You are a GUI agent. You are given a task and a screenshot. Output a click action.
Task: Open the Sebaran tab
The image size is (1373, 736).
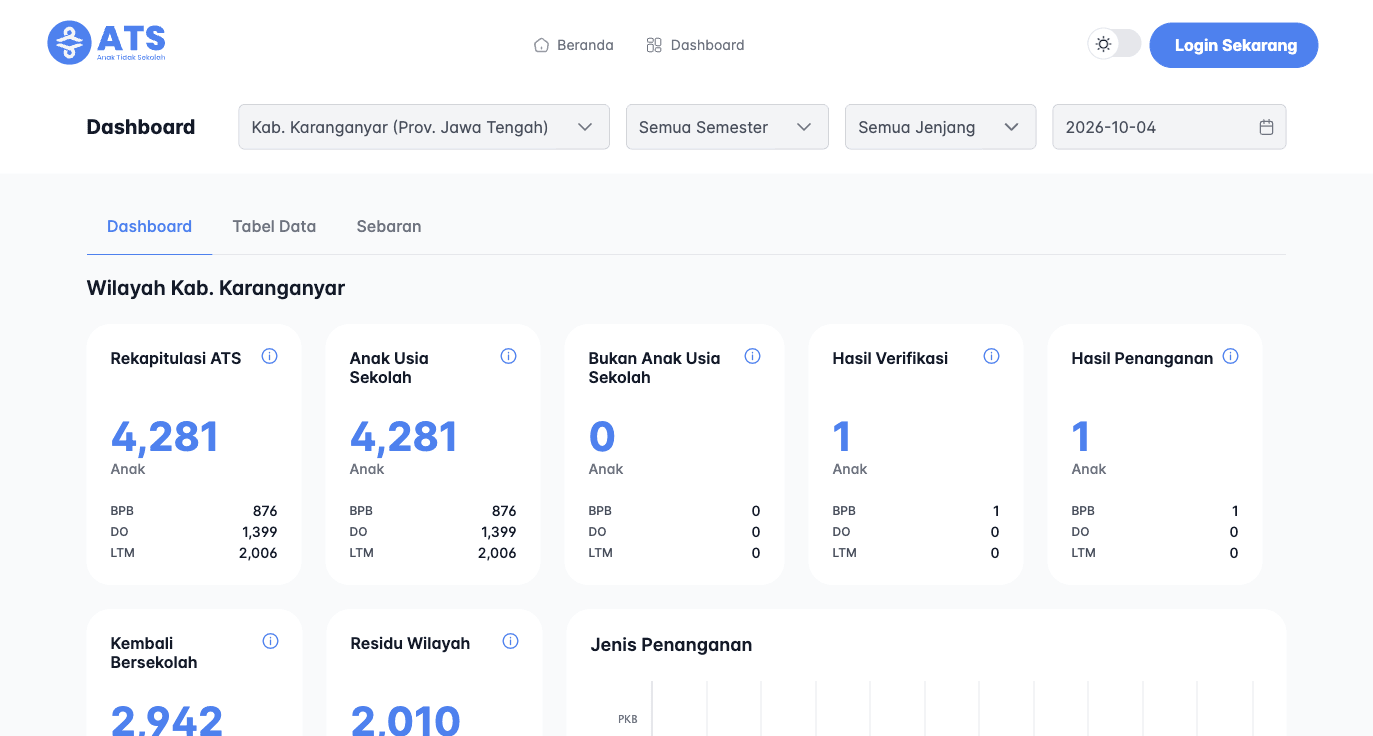[x=389, y=226]
